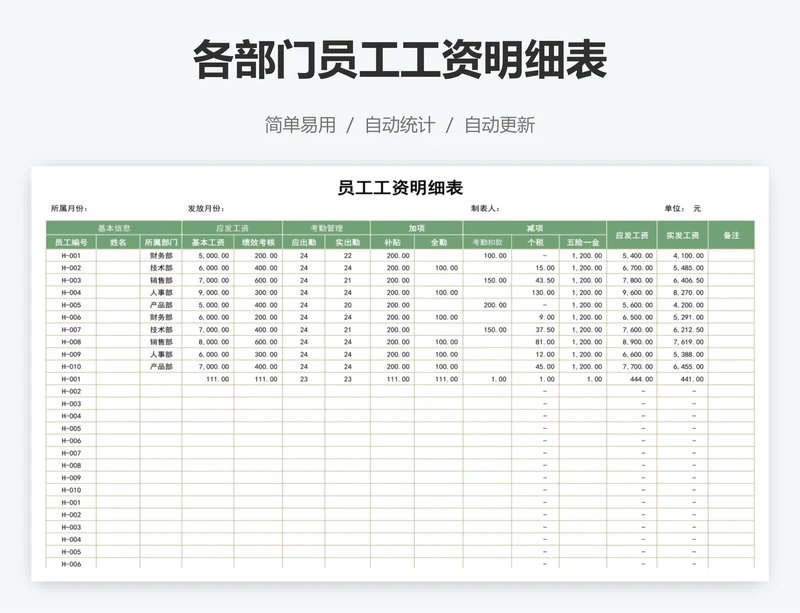Viewport: 800px width, 613px height.
Task: Select the 5,291.00 net pay cell
Action: (x=683, y=317)
